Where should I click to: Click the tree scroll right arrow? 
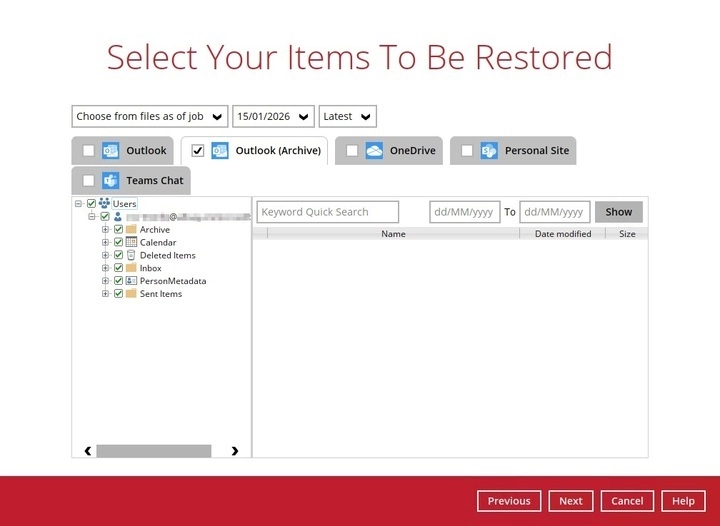[235, 451]
